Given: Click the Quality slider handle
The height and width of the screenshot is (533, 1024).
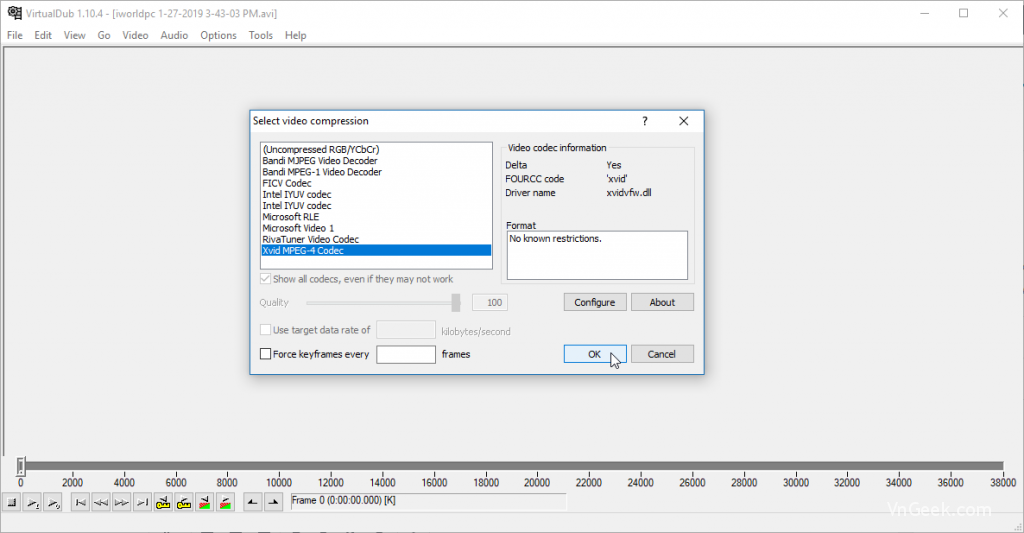Looking at the screenshot, I should (456, 302).
